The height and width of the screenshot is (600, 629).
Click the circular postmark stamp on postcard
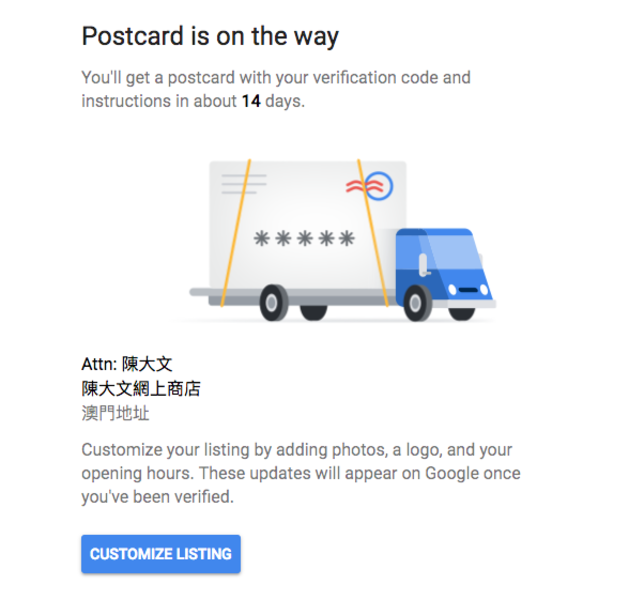point(379,186)
